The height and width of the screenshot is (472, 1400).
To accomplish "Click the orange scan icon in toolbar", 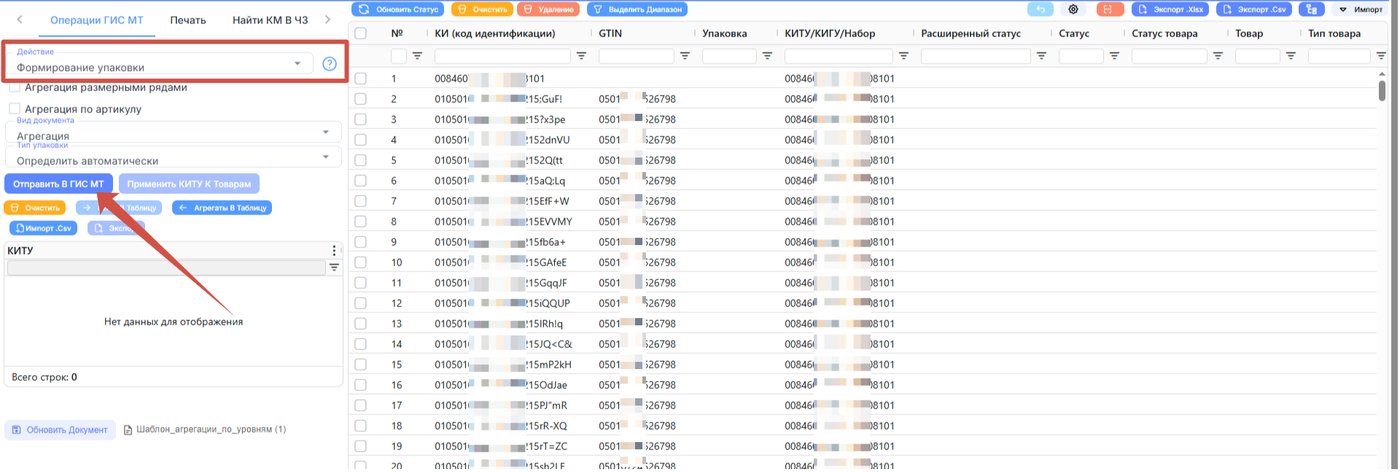I will 1108,9.
